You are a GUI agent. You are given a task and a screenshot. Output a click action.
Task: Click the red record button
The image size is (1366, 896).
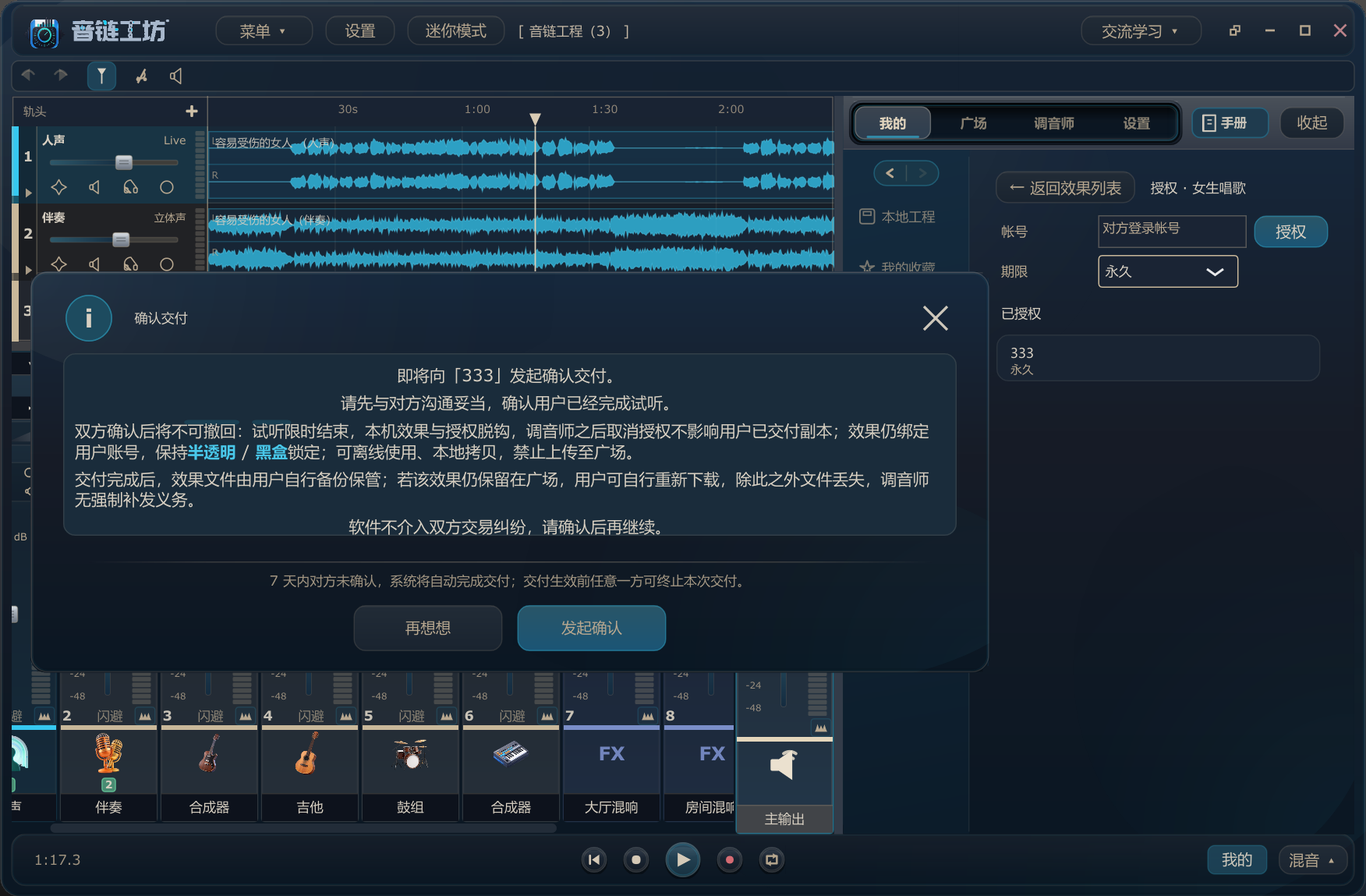point(730,859)
